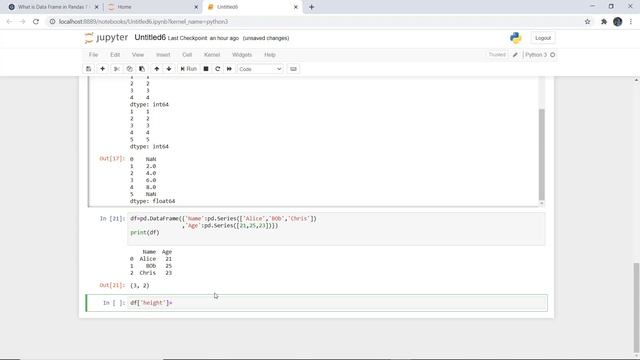Paste cells below icon
640x360 pixels.
coord(142,69)
